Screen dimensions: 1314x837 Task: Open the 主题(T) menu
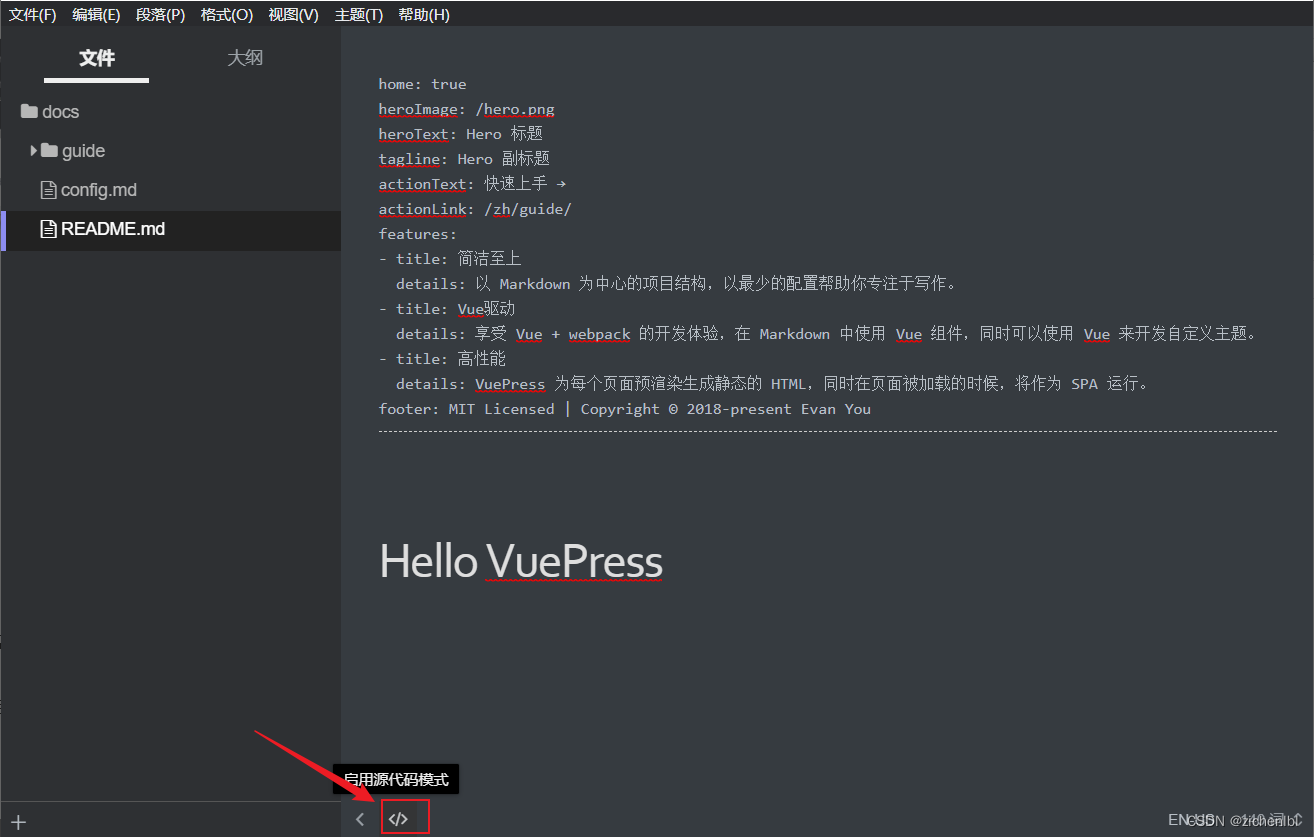click(359, 15)
